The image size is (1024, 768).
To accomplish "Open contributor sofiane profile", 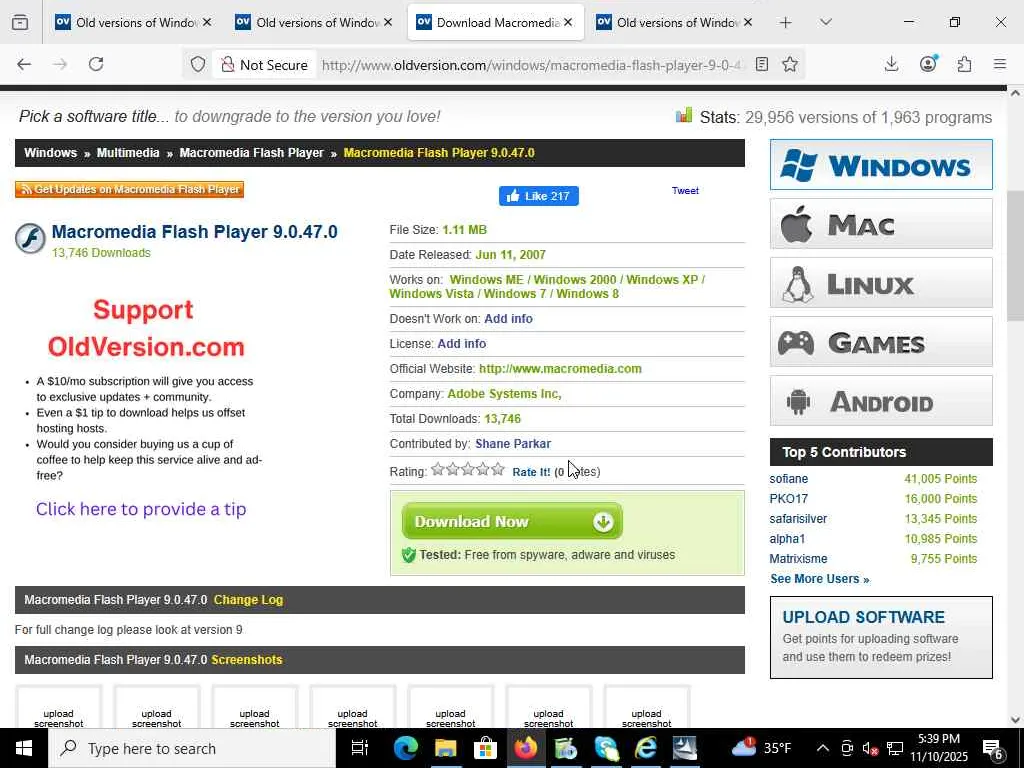I will click(x=788, y=479).
